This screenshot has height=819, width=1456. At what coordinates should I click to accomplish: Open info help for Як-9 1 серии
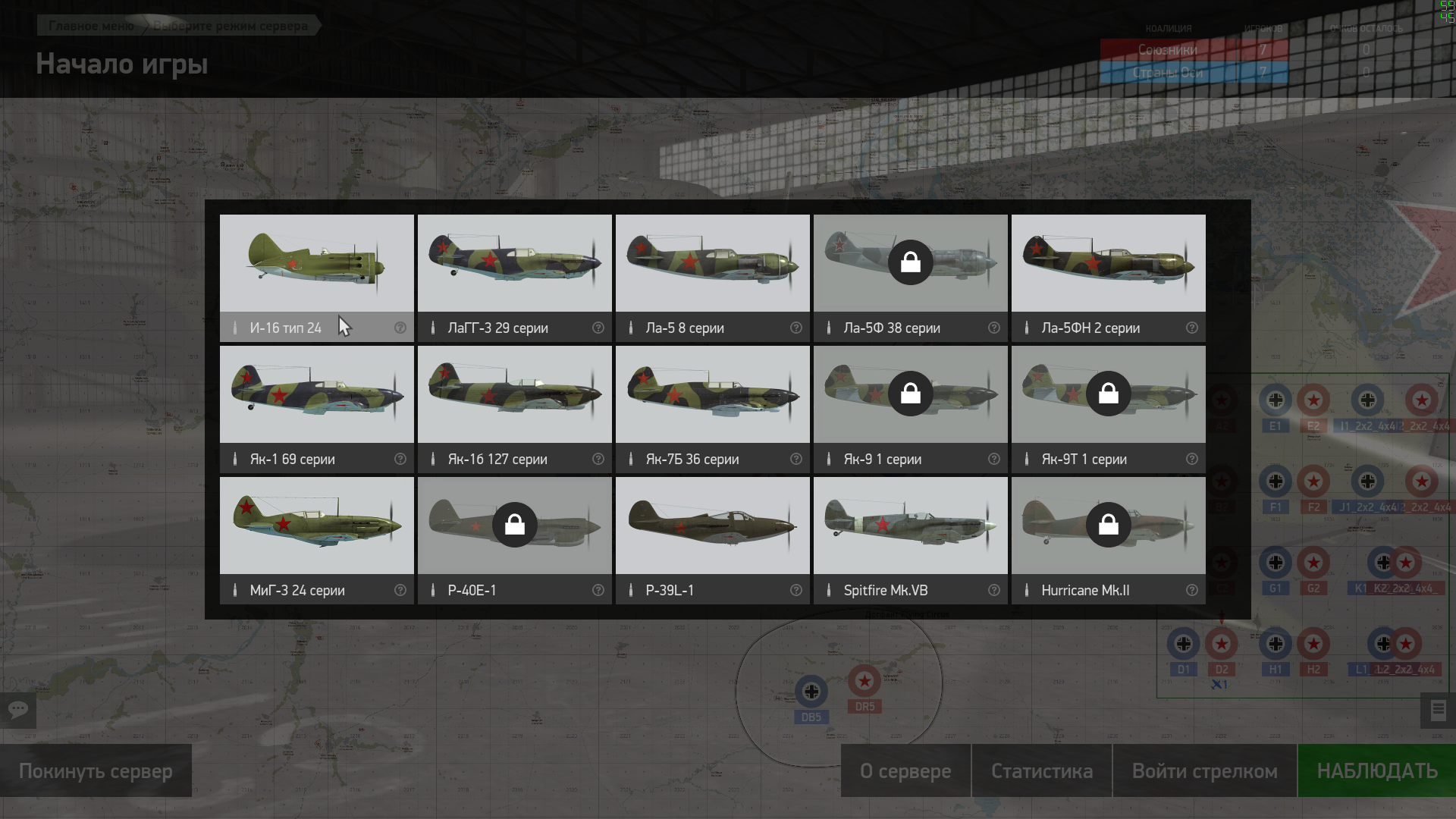[x=993, y=459]
